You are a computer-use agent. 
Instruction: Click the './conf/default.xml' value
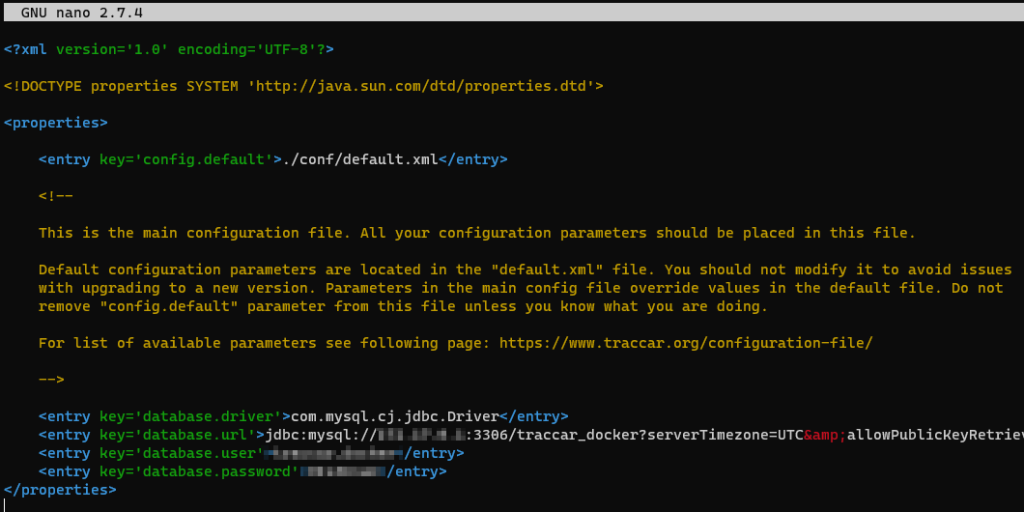[x=360, y=159]
